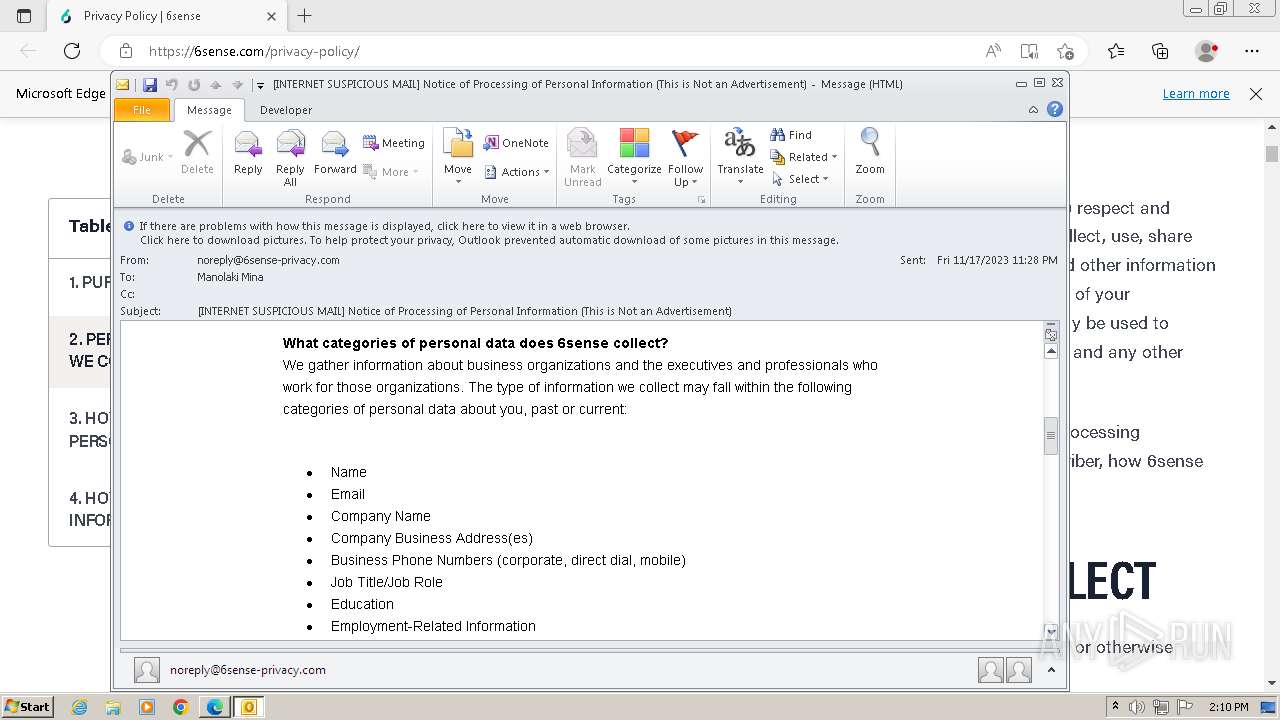This screenshot has width=1280, height=720.
Task: Click the Learn more link in Edge
Action: pyautogui.click(x=1196, y=93)
